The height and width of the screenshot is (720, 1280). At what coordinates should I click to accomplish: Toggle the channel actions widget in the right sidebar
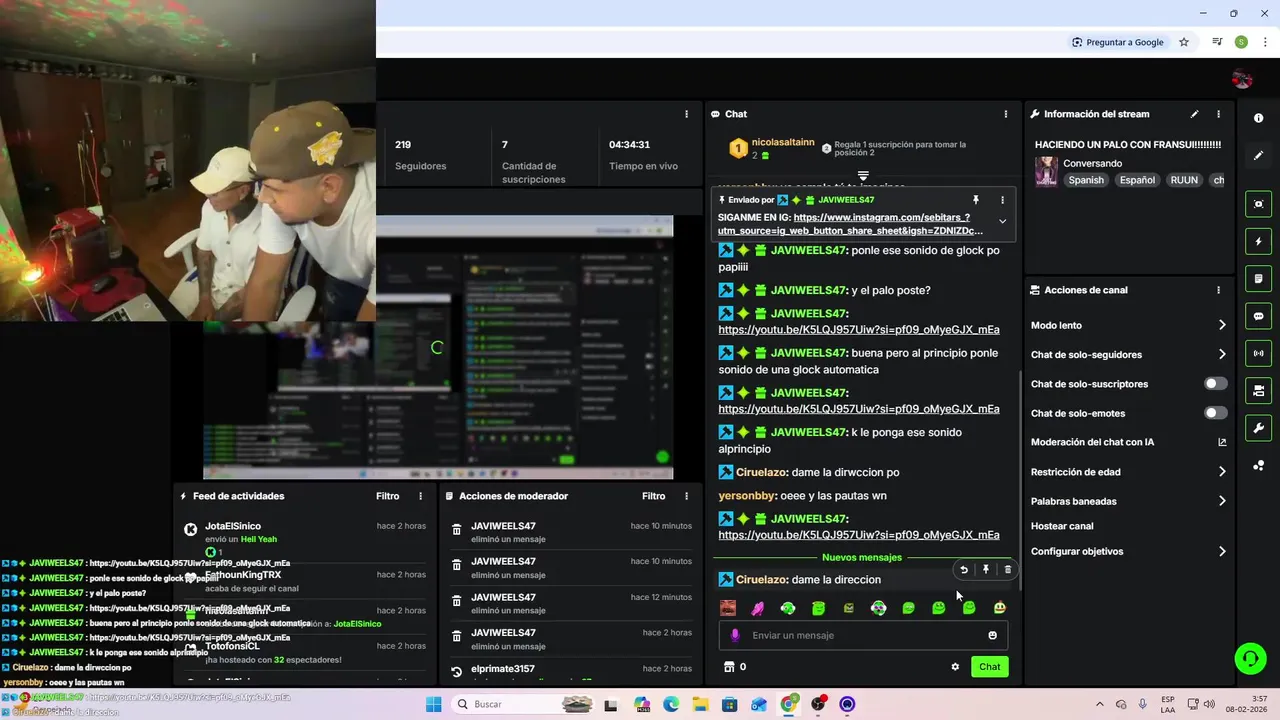(1258, 390)
